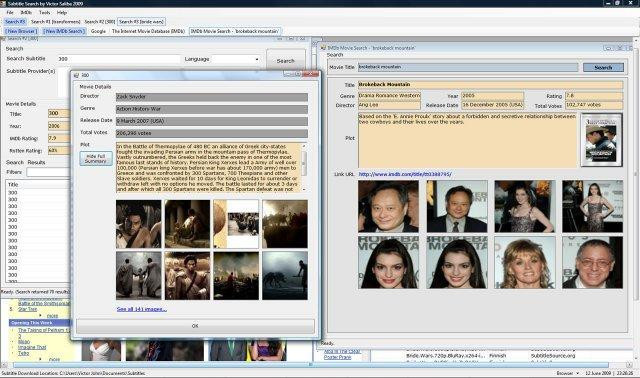Focus the Search Subtitle input field

118,59
